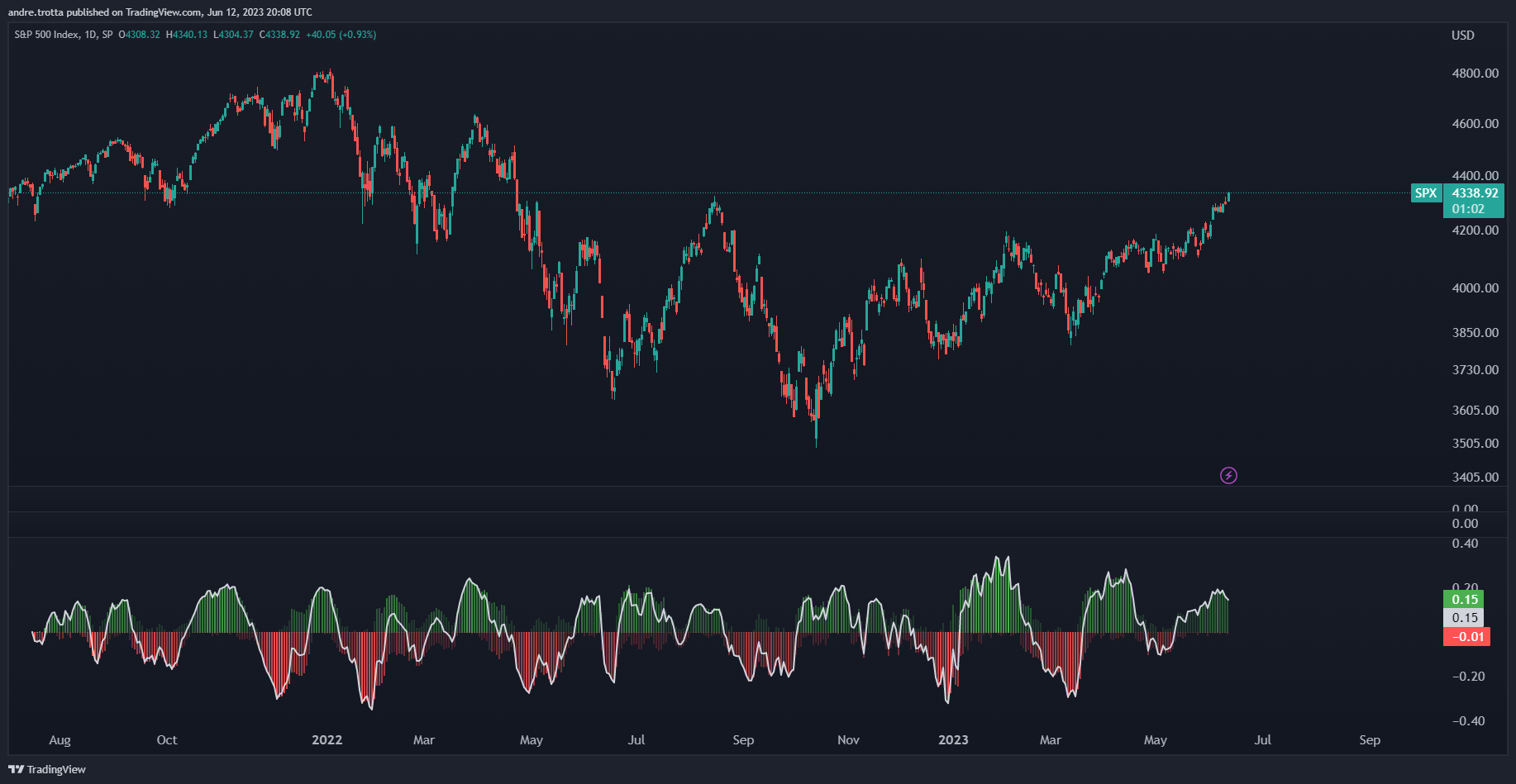Screen dimensions: 1516x784
Task: Click the Nov label on time axis
Action: coord(848,739)
